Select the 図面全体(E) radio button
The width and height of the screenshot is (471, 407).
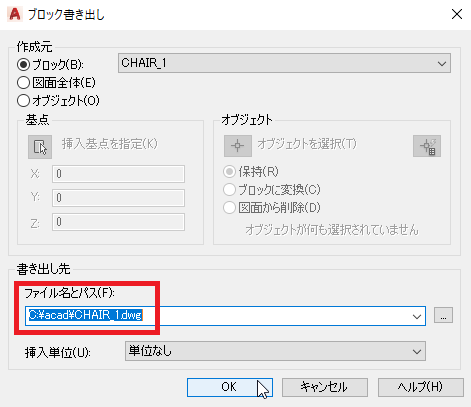pyautogui.click(x=23, y=82)
